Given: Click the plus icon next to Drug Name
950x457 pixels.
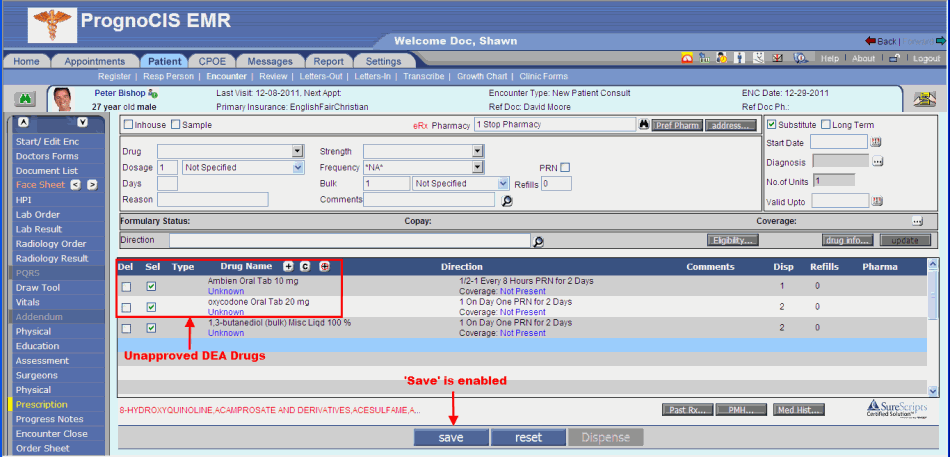Looking at the screenshot, I should click(x=288, y=267).
